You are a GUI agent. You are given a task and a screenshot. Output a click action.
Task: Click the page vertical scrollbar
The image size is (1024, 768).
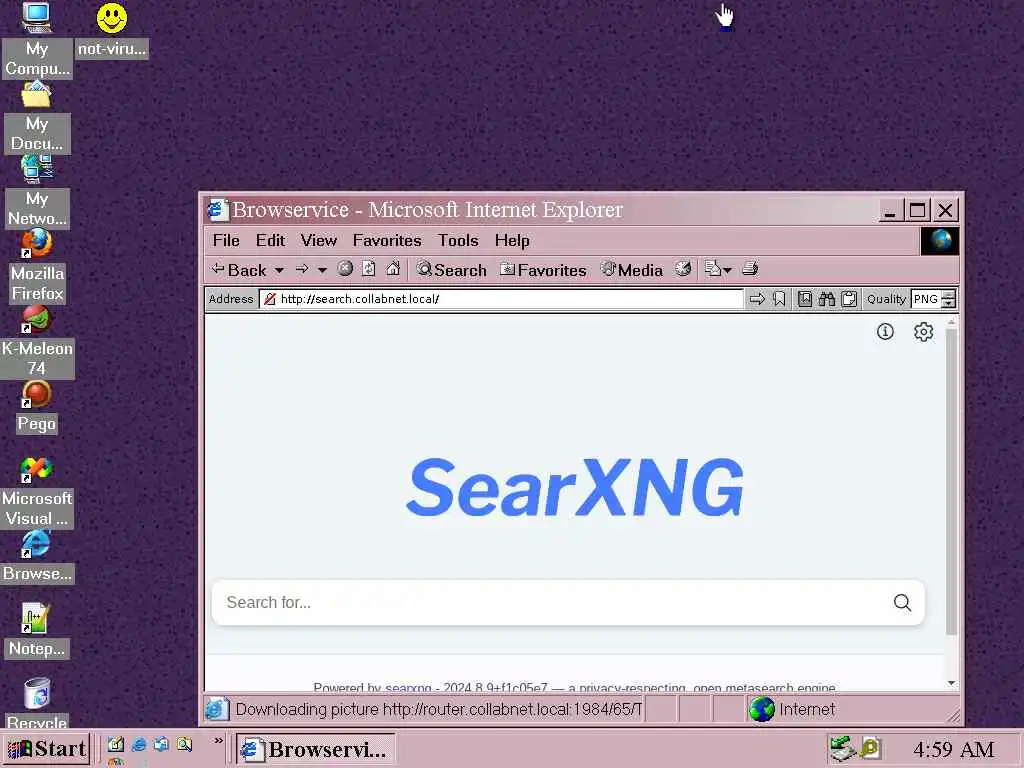(951, 483)
